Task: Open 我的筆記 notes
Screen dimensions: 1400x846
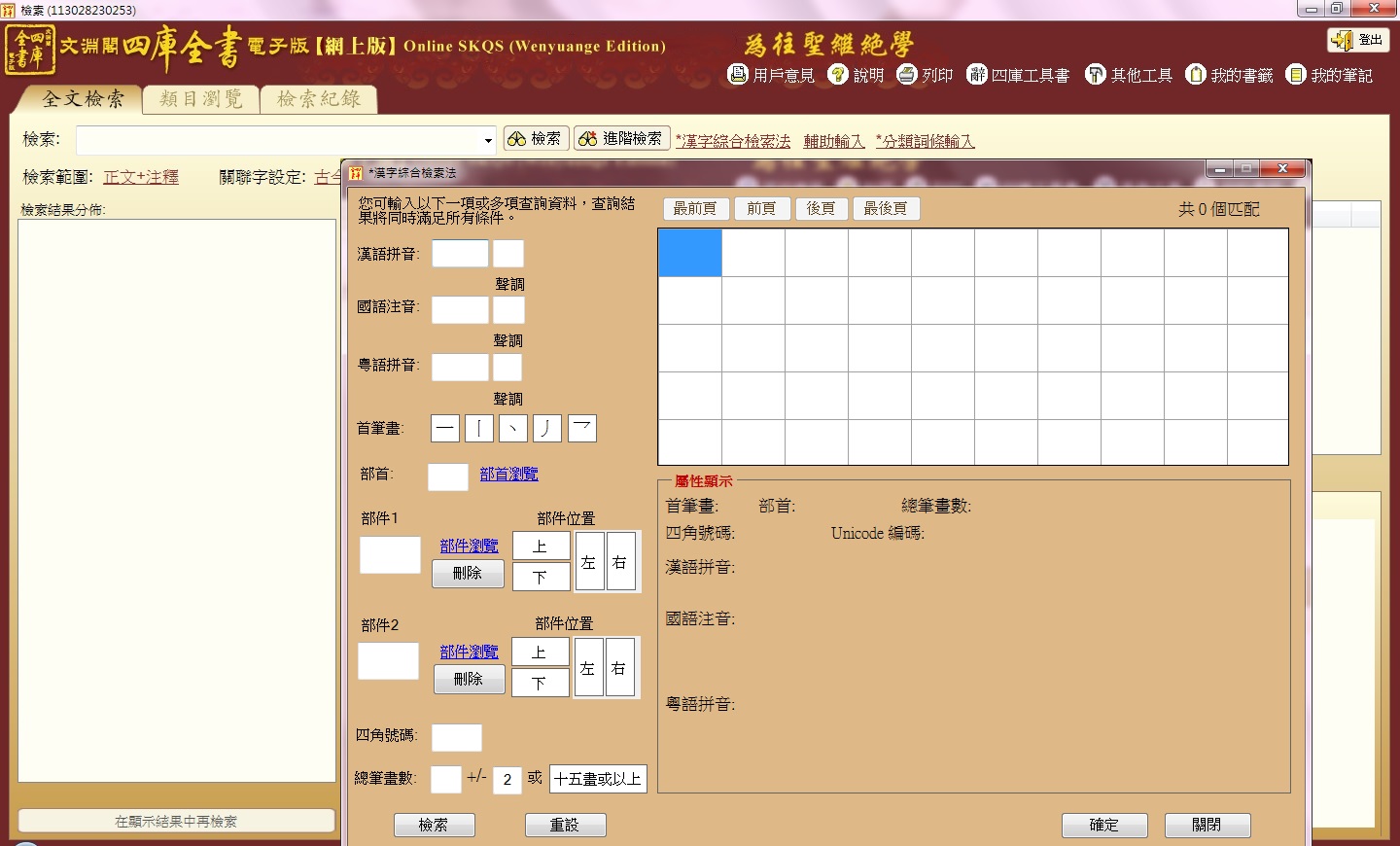Action: click(x=1296, y=75)
